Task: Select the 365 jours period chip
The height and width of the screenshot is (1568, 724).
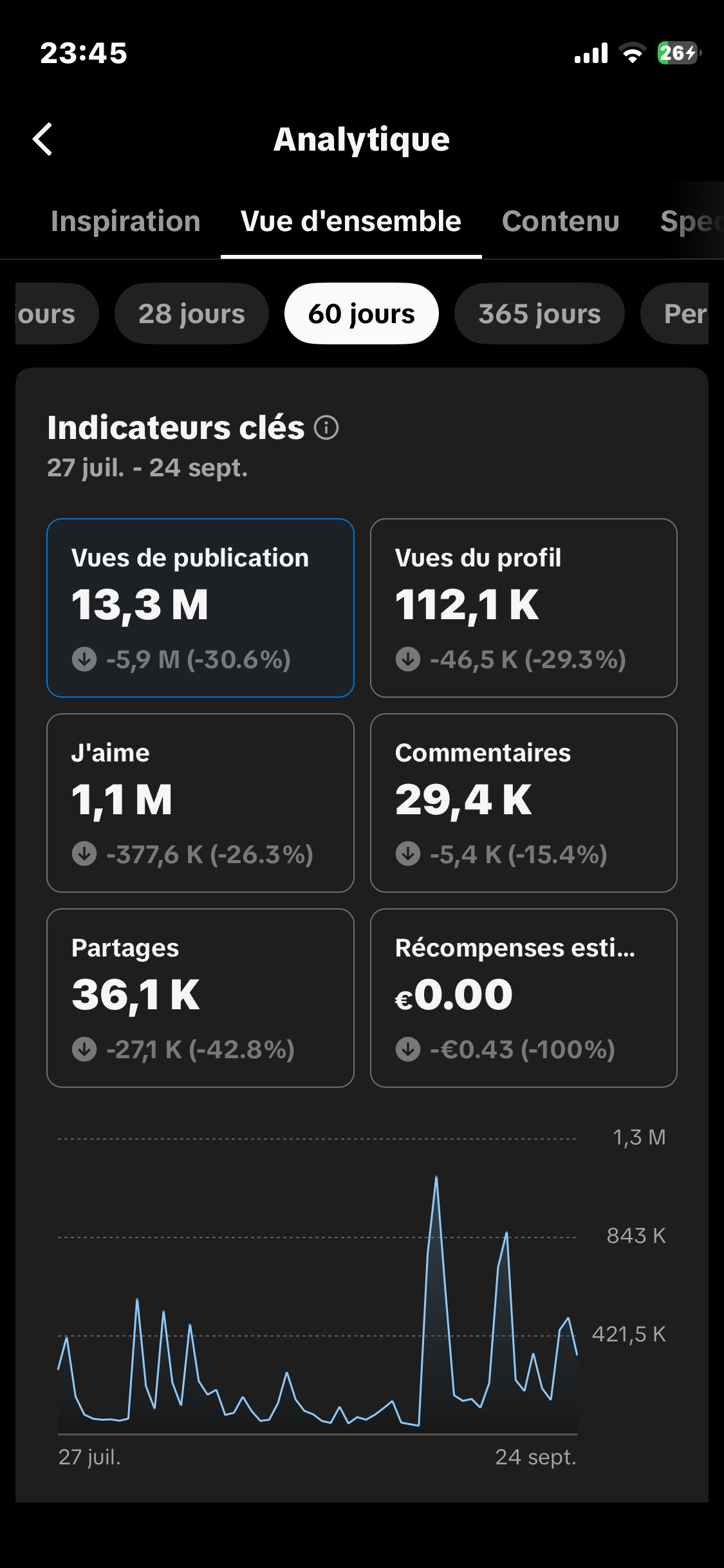Action: coord(539,313)
